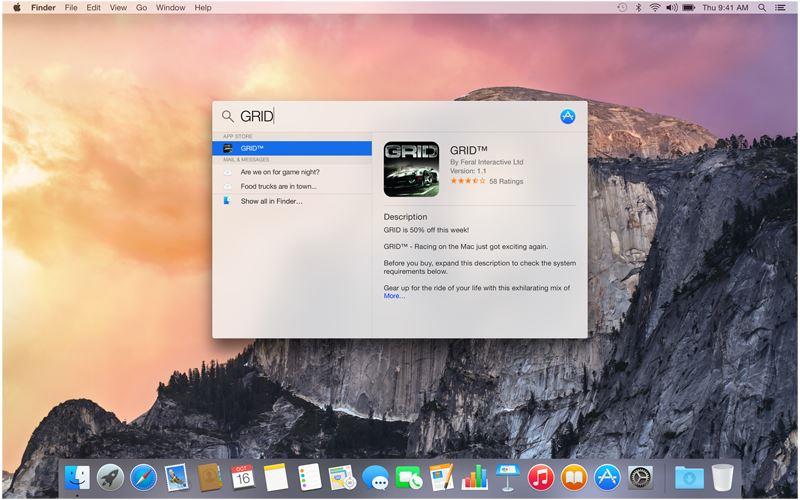The height and width of the screenshot is (500, 800).
Task: Click the Spotlight search magnifier beside GRID
Action: (228, 116)
